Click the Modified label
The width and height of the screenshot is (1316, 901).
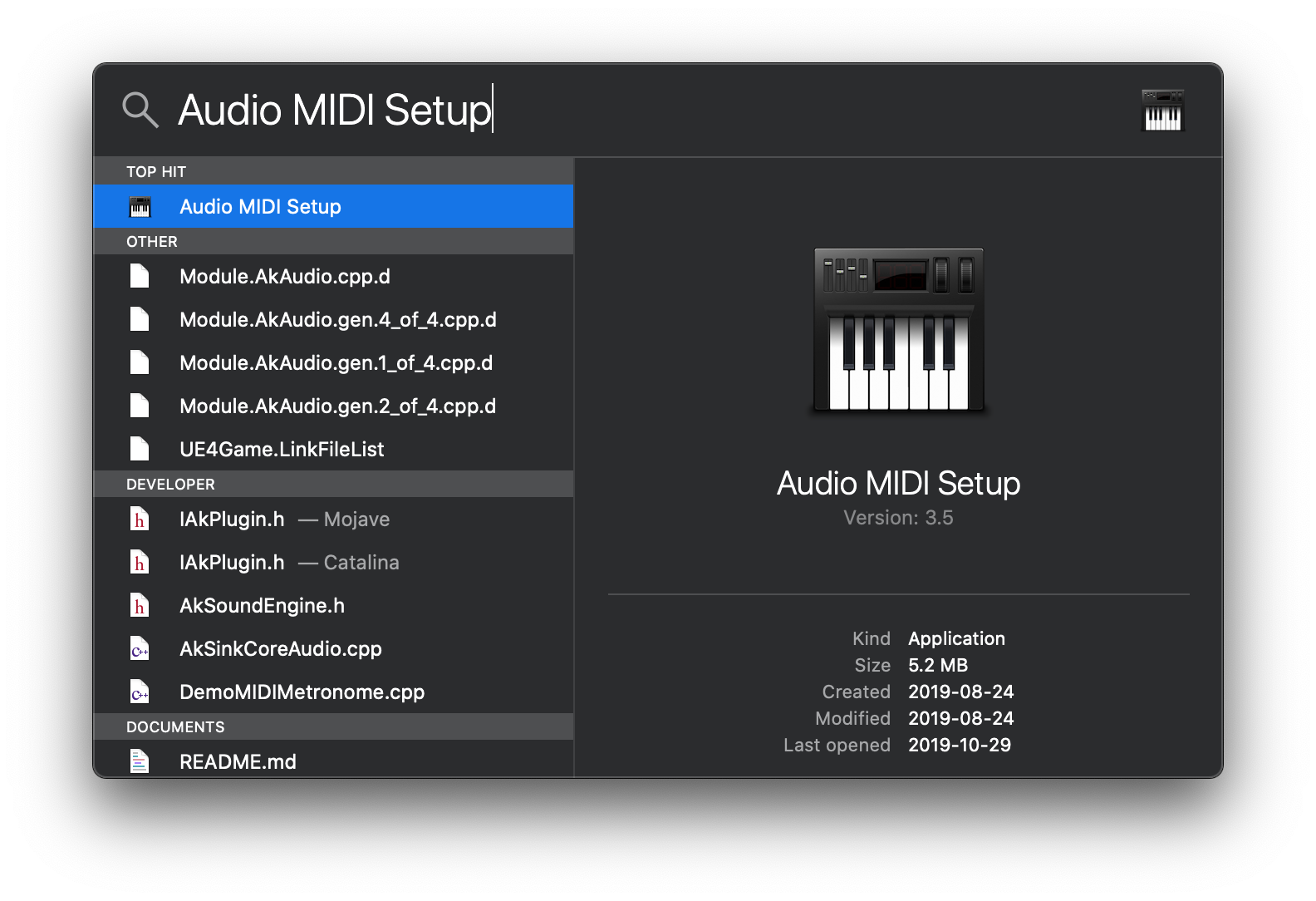[852, 718]
